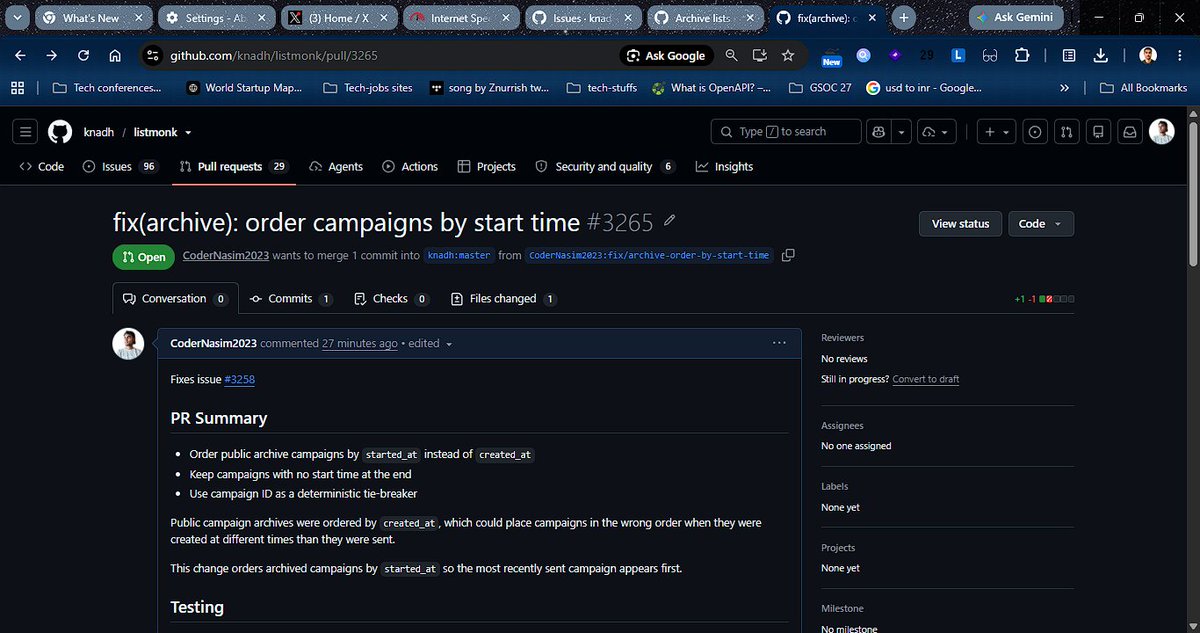This screenshot has width=1200, height=633.
Task: Switch to the Checks PR tab
Action: click(391, 299)
